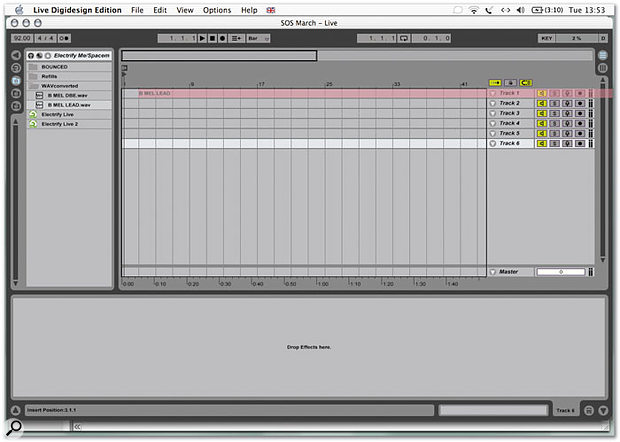Unfold Track 1 with its triangle
This screenshot has width=620, height=442.
(493, 93)
